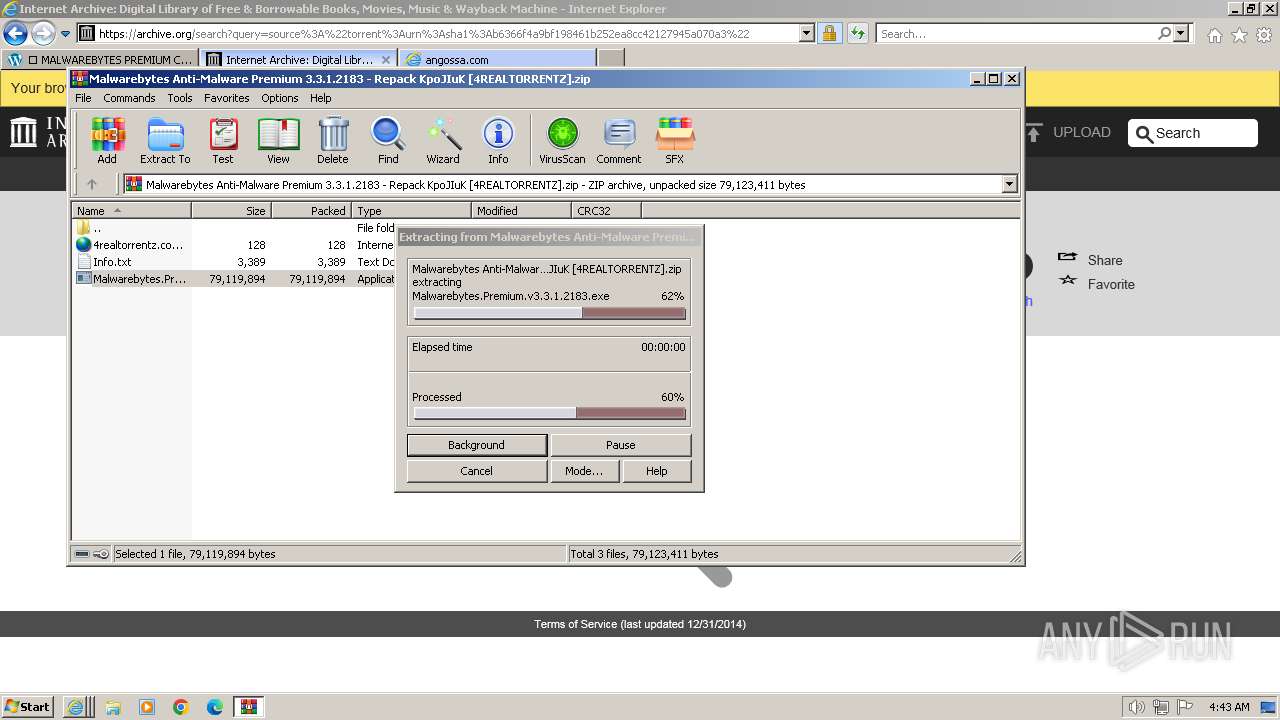Open the back/forward history dropdown arrow

click(x=65, y=34)
